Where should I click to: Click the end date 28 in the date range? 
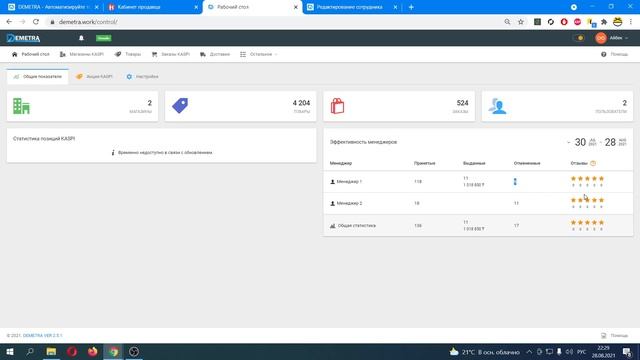tap(610, 142)
